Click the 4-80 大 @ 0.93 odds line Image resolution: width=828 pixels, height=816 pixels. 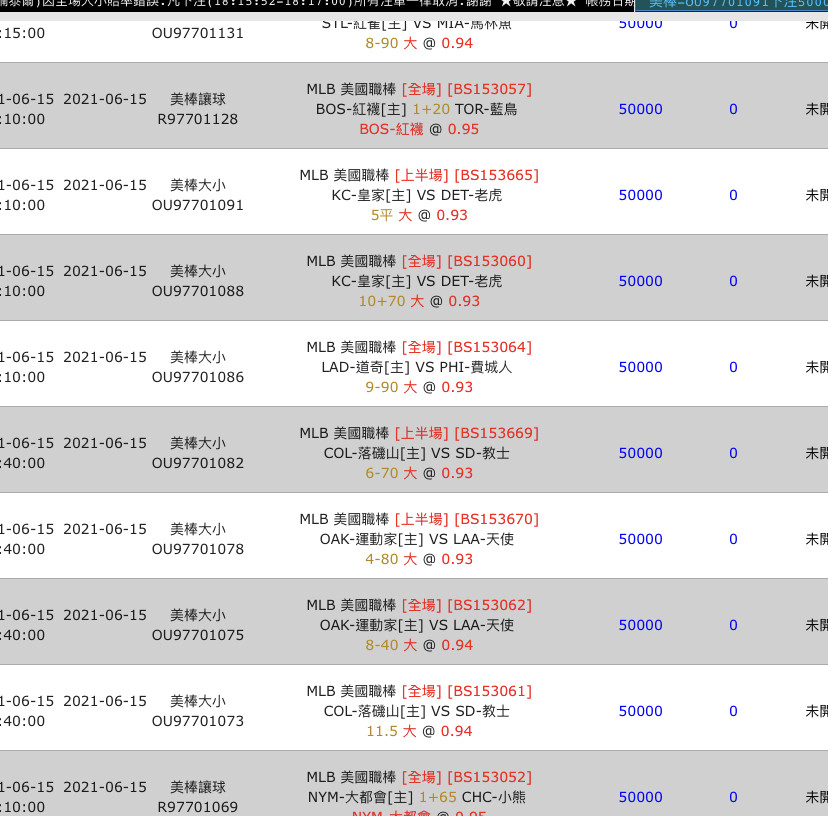[x=419, y=560]
